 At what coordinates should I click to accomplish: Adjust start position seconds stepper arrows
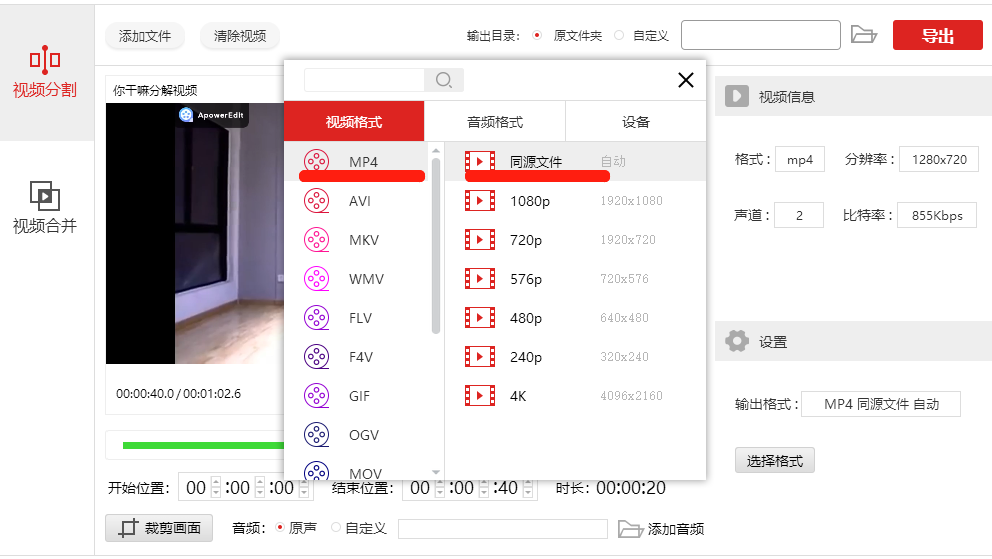click(x=304, y=488)
